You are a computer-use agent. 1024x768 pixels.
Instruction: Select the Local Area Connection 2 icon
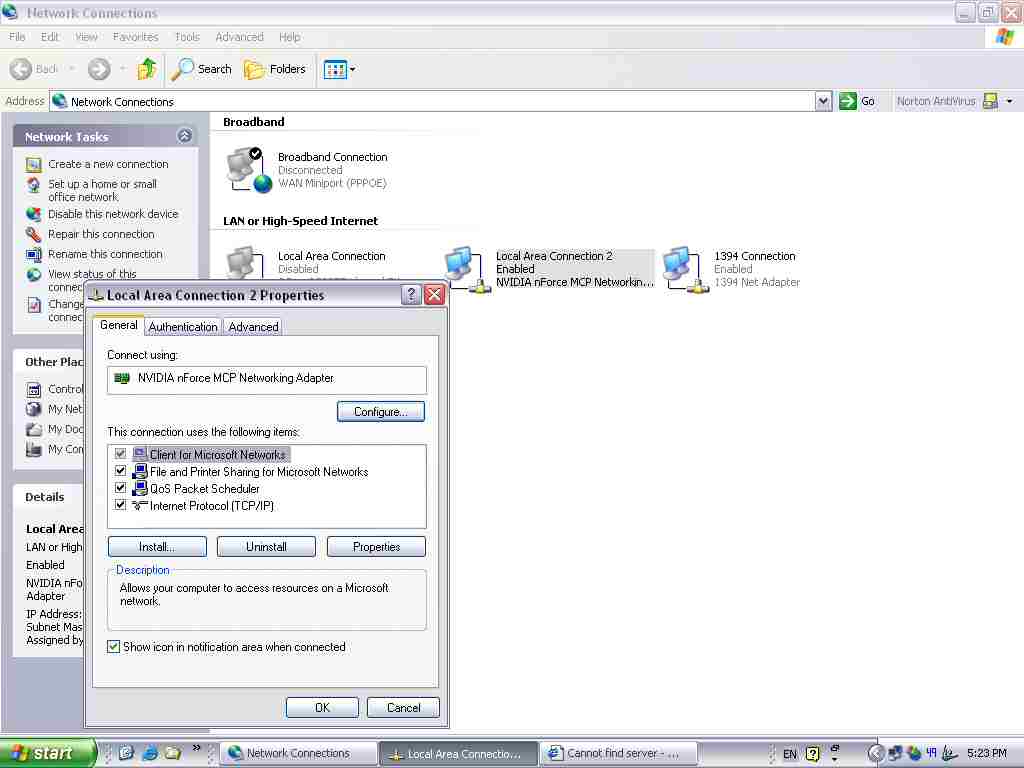(468, 270)
